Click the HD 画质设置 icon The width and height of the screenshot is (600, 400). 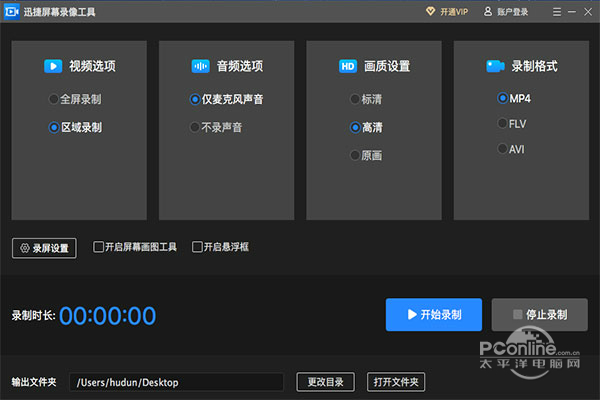coord(348,66)
